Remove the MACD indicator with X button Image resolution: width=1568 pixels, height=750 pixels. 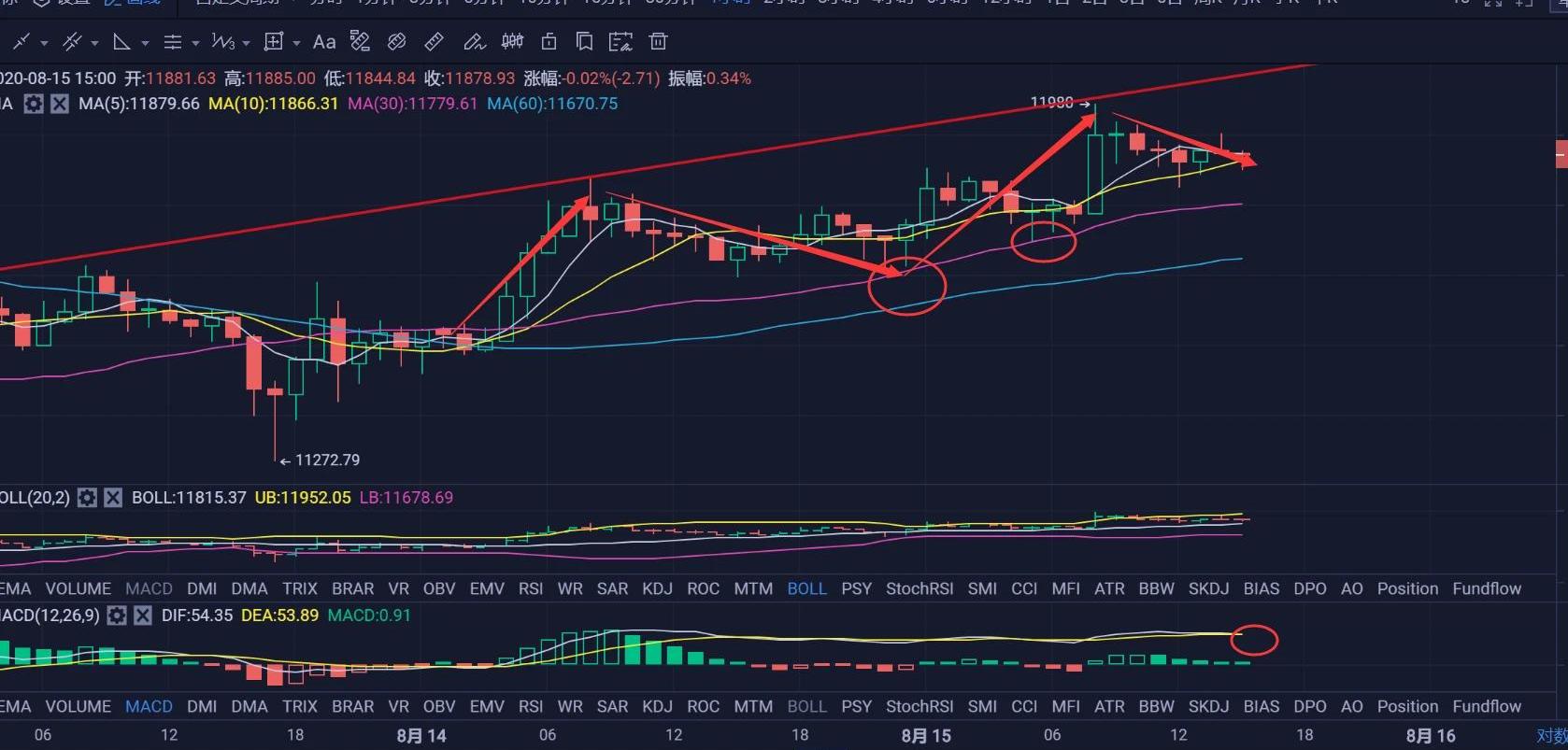coord(142,616)
